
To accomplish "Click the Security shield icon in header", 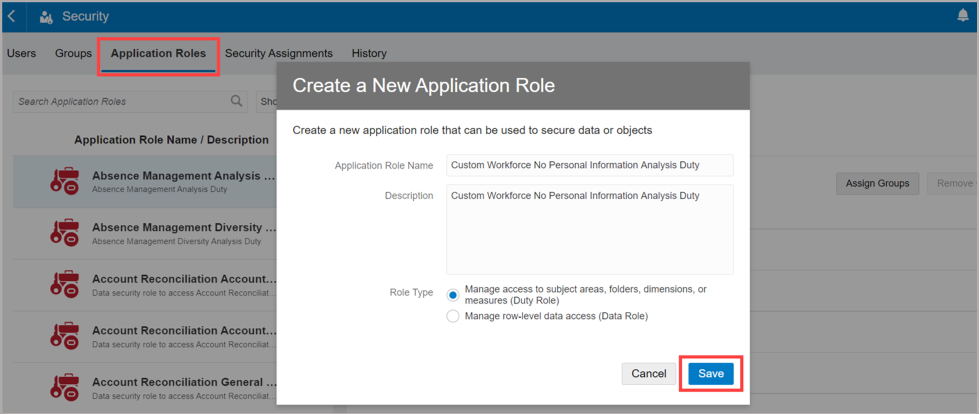I will 46,17.
